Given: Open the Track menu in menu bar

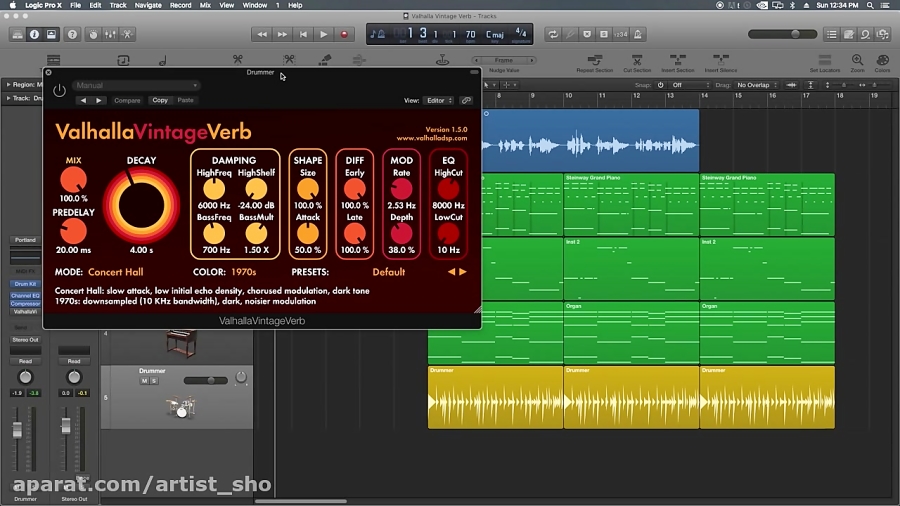Looking at the screenshot, I should [x=118, y=5].
